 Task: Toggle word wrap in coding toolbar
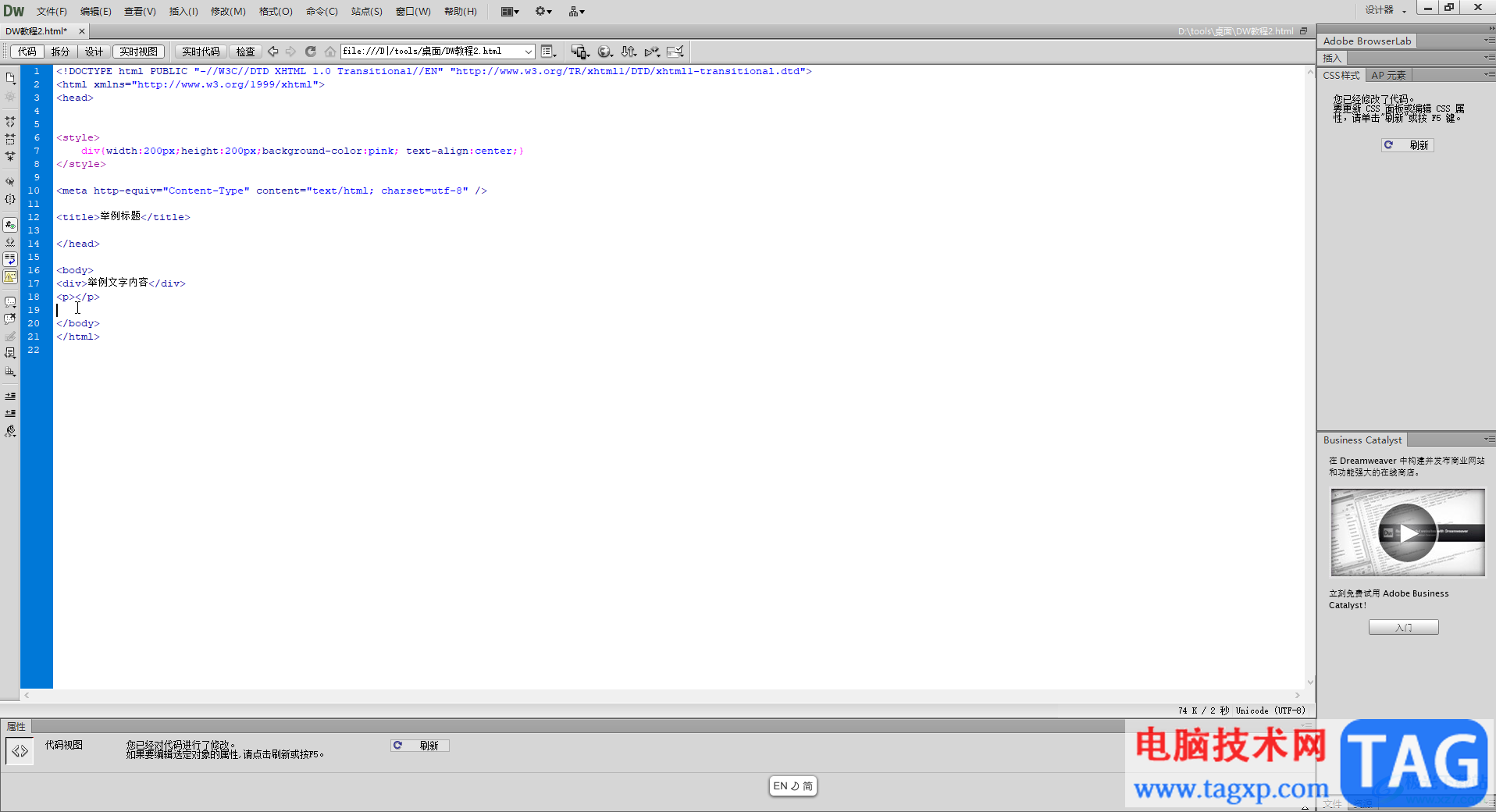coord(10,259)
